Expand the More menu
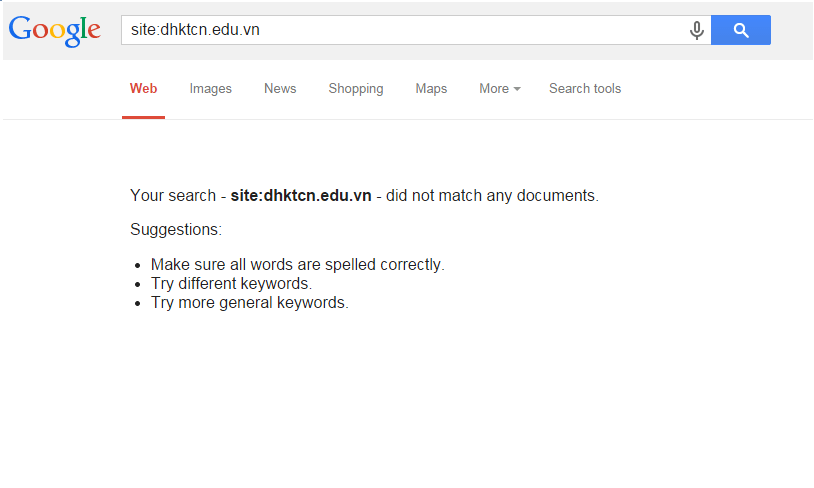The image size is (814, 488). [499, 89]
